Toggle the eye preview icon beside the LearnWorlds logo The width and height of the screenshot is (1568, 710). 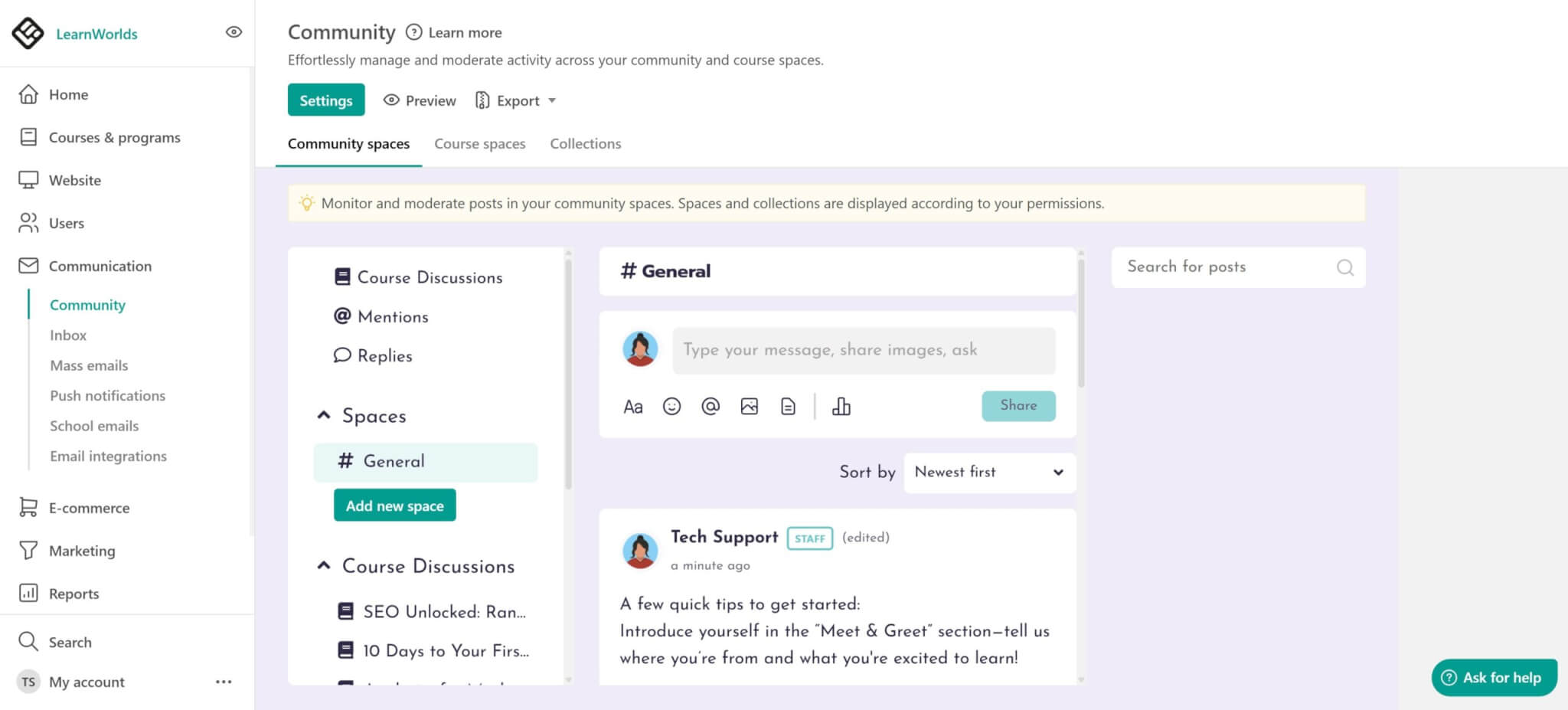(x=233, y=31)
